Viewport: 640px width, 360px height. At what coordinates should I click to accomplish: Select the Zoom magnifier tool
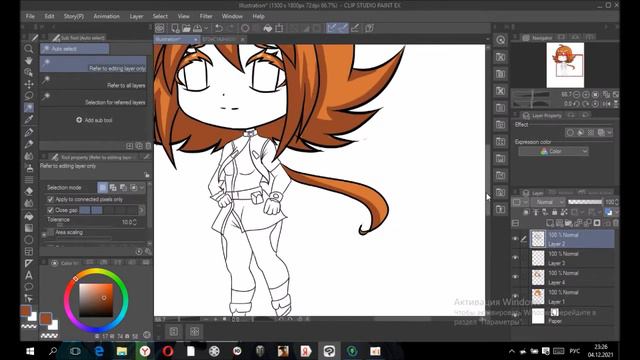point(29,49)
